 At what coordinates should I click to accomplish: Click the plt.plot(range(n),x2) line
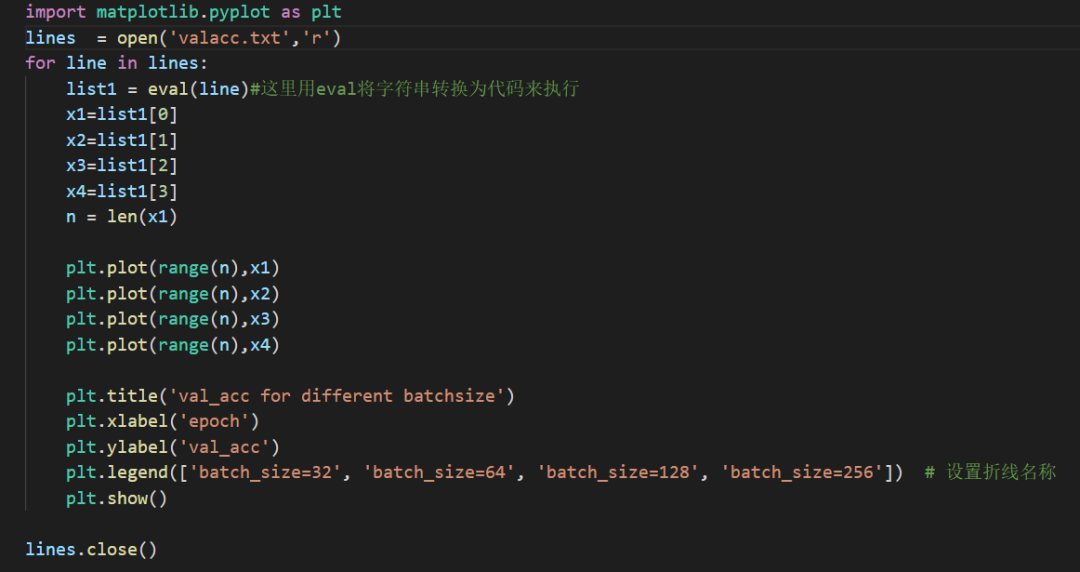click(x=173, y=294)
